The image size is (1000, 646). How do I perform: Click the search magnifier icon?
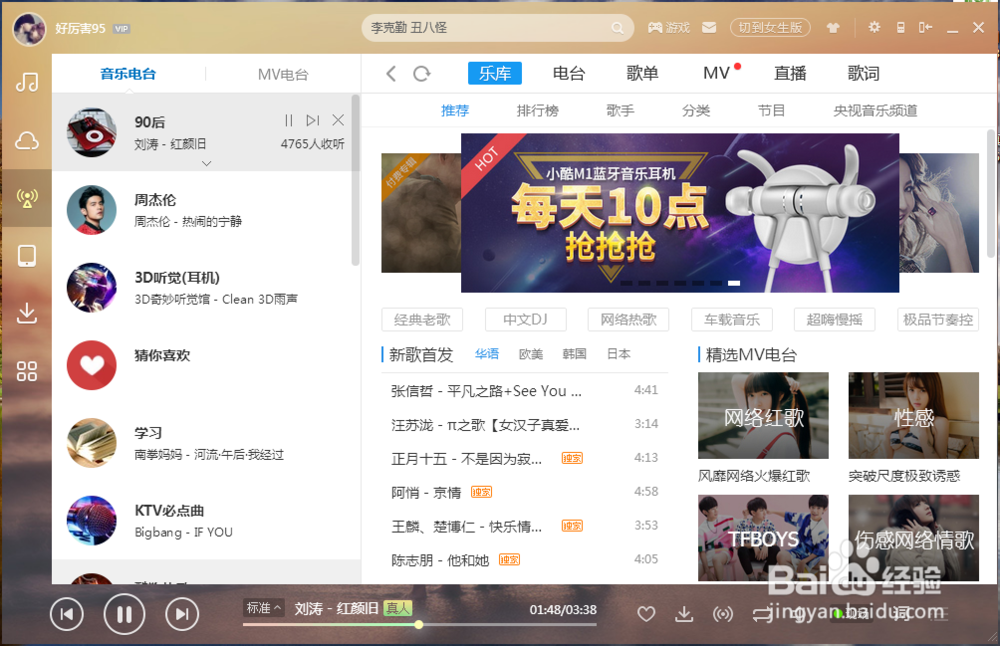pos(617,28)
